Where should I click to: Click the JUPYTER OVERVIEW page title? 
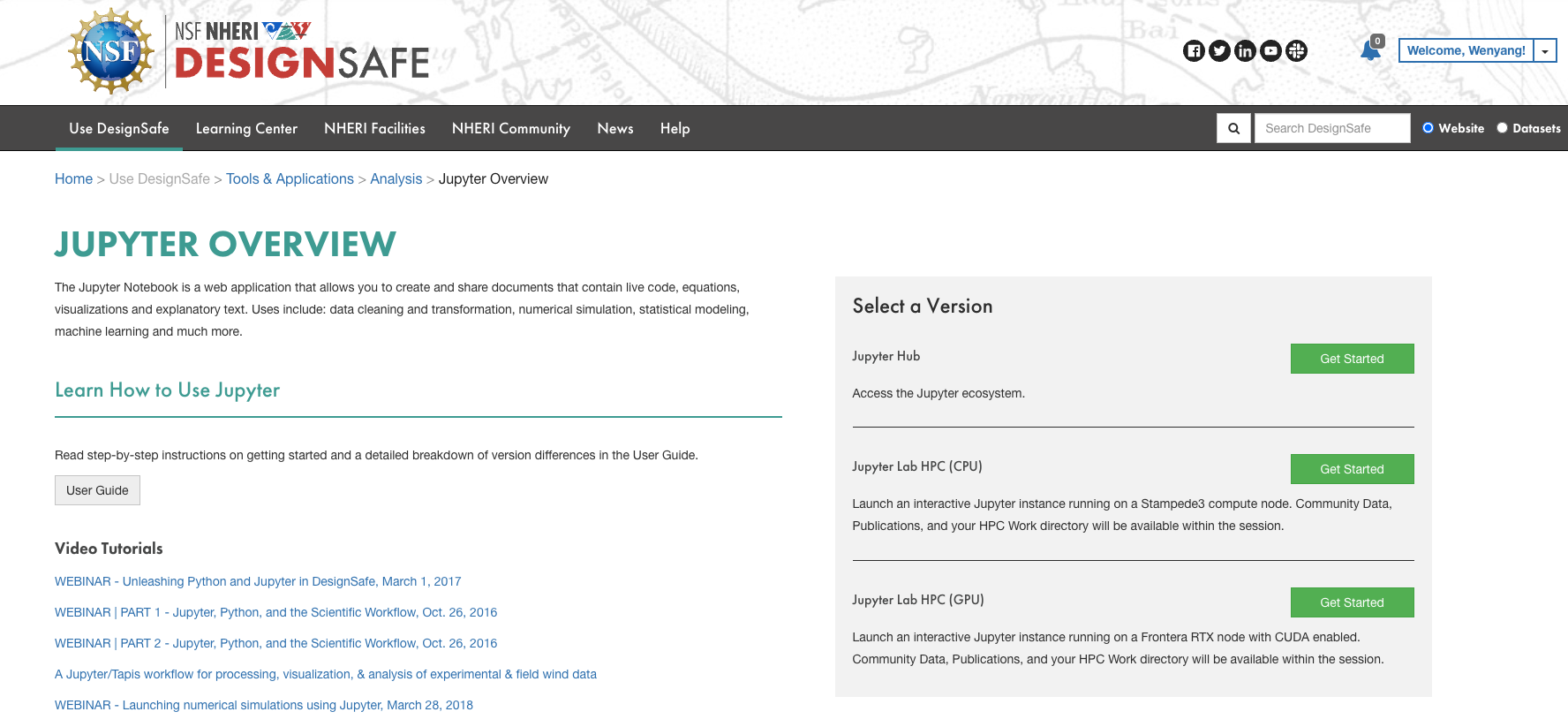click(x=225, y=245)
